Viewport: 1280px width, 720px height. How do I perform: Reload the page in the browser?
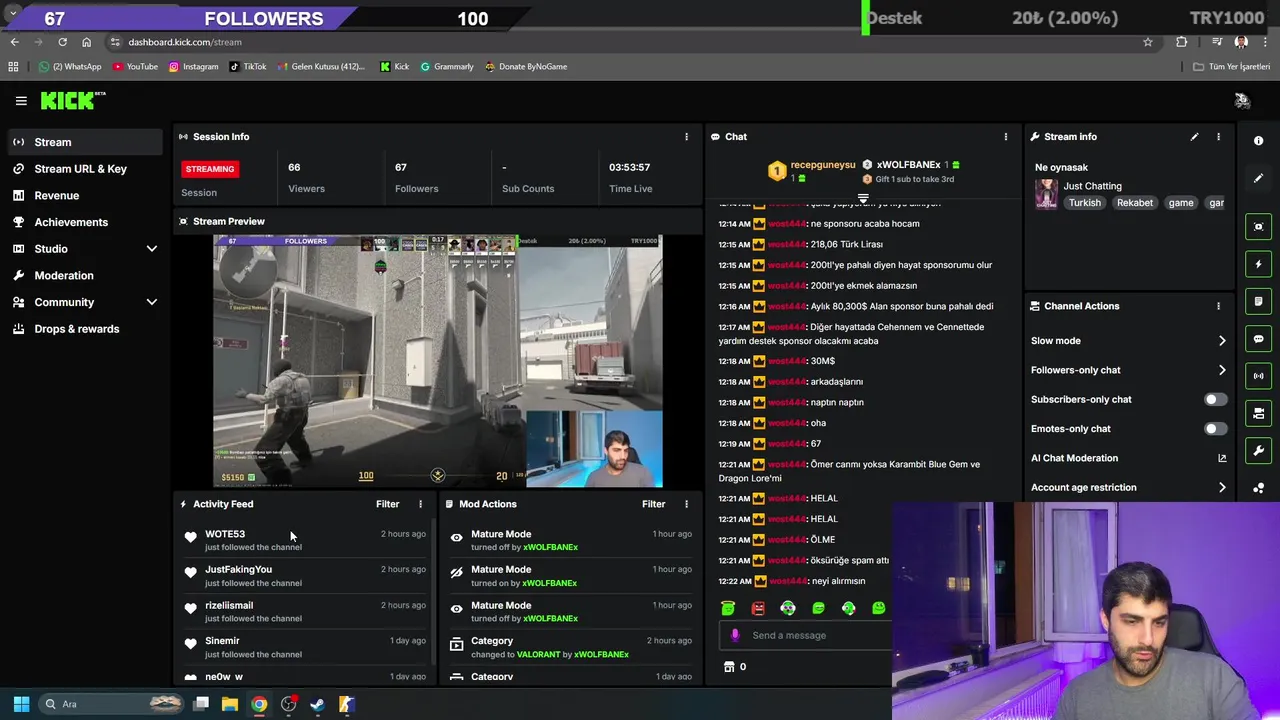tap(62, 42)
